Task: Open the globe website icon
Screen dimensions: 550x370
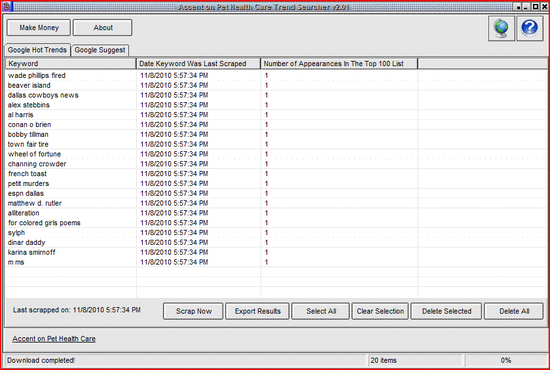Action: click(501, 28)
